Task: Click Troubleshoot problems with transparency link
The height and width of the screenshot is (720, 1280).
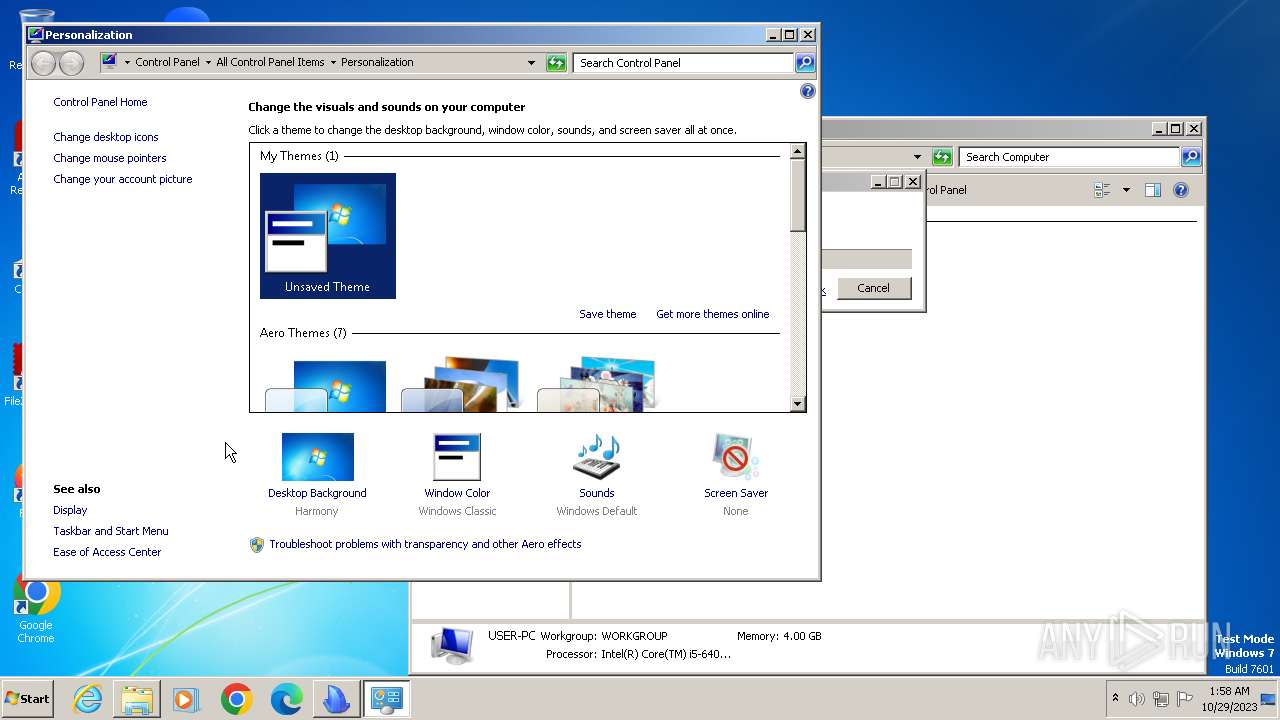Action: coord(425,544)
